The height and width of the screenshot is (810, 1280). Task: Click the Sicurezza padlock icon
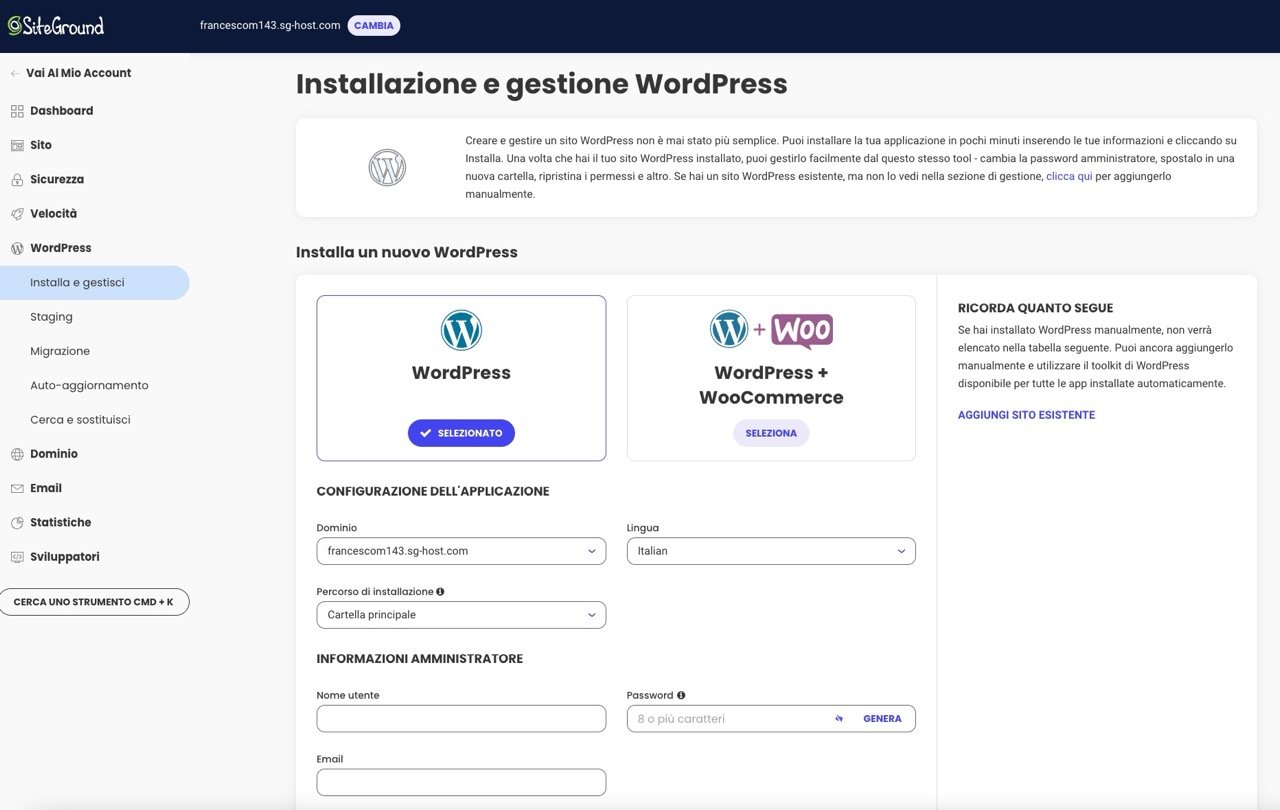[x=17, y=180]
